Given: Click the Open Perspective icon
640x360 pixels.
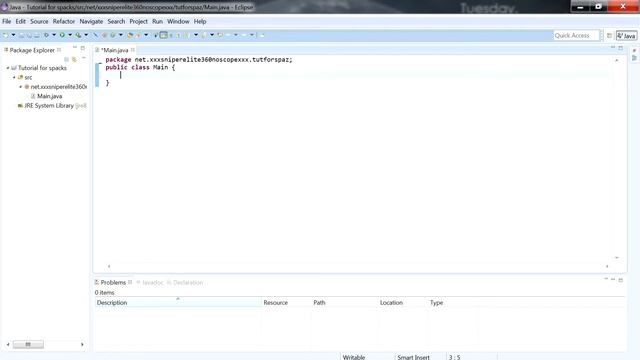Looking at the screenshot, I should pos(609,36).
